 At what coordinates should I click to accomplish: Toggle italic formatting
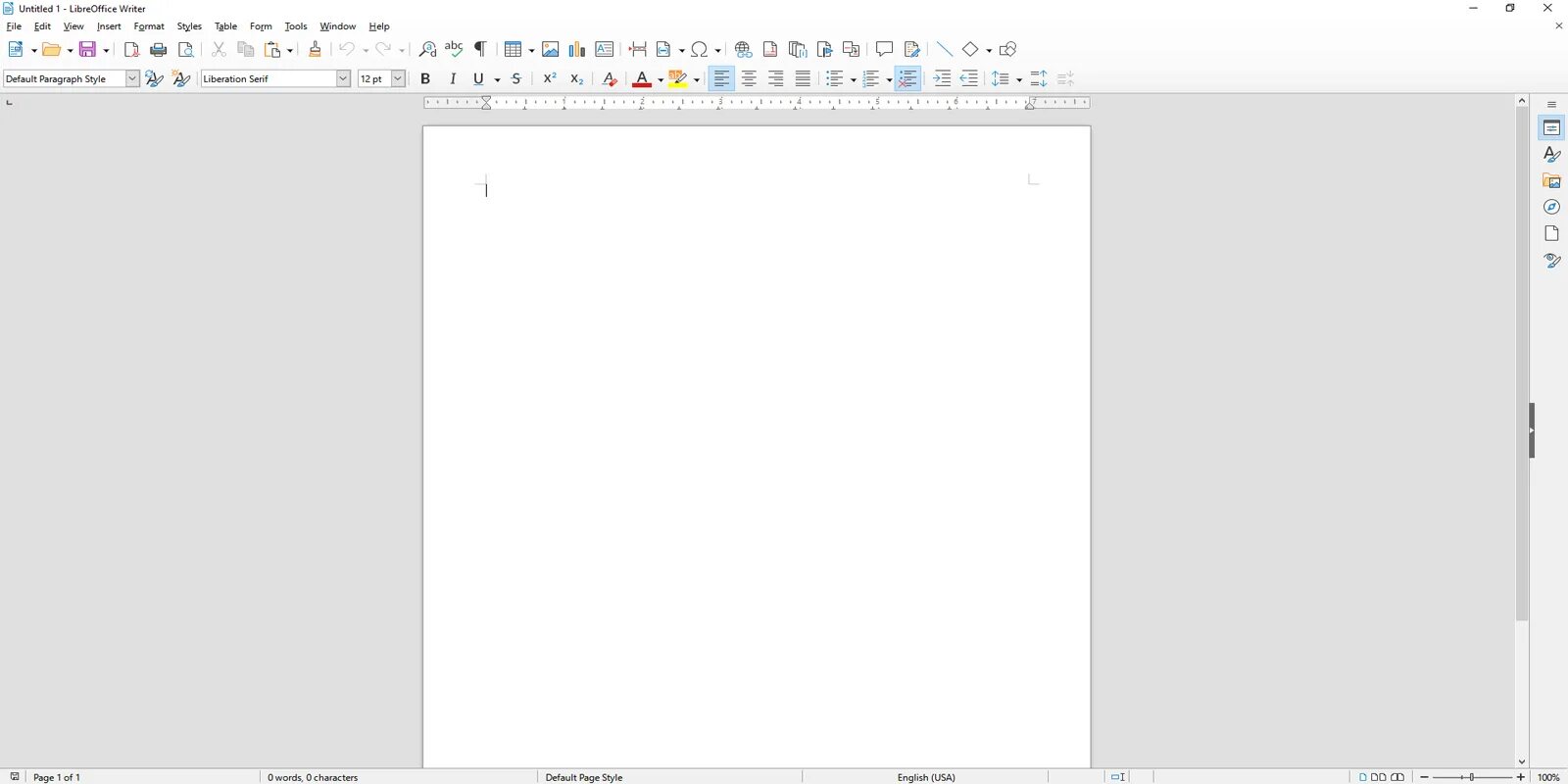point(453,78)
